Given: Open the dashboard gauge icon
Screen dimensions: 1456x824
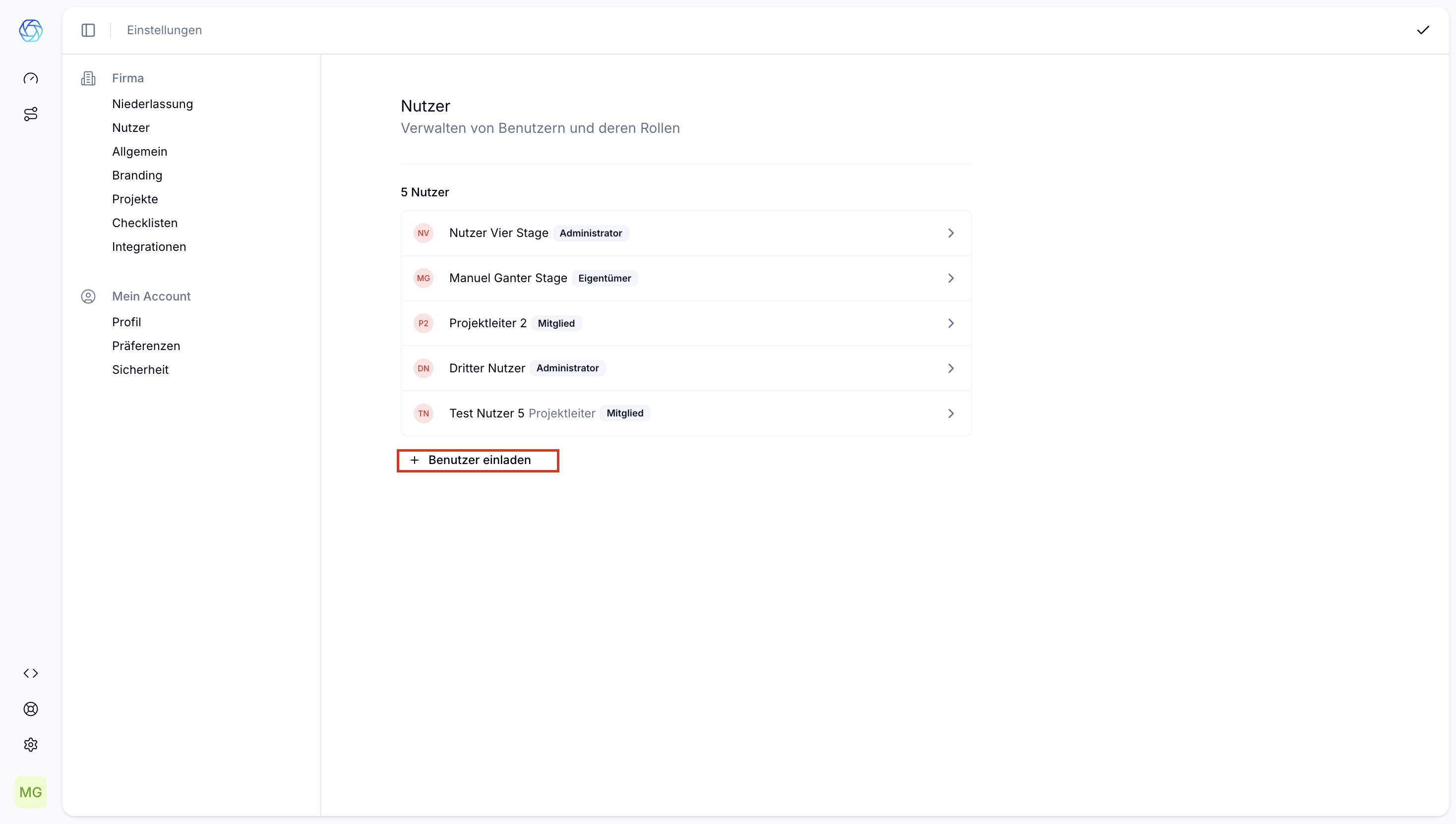Looking at the screenshot, I should coord(31,79).
